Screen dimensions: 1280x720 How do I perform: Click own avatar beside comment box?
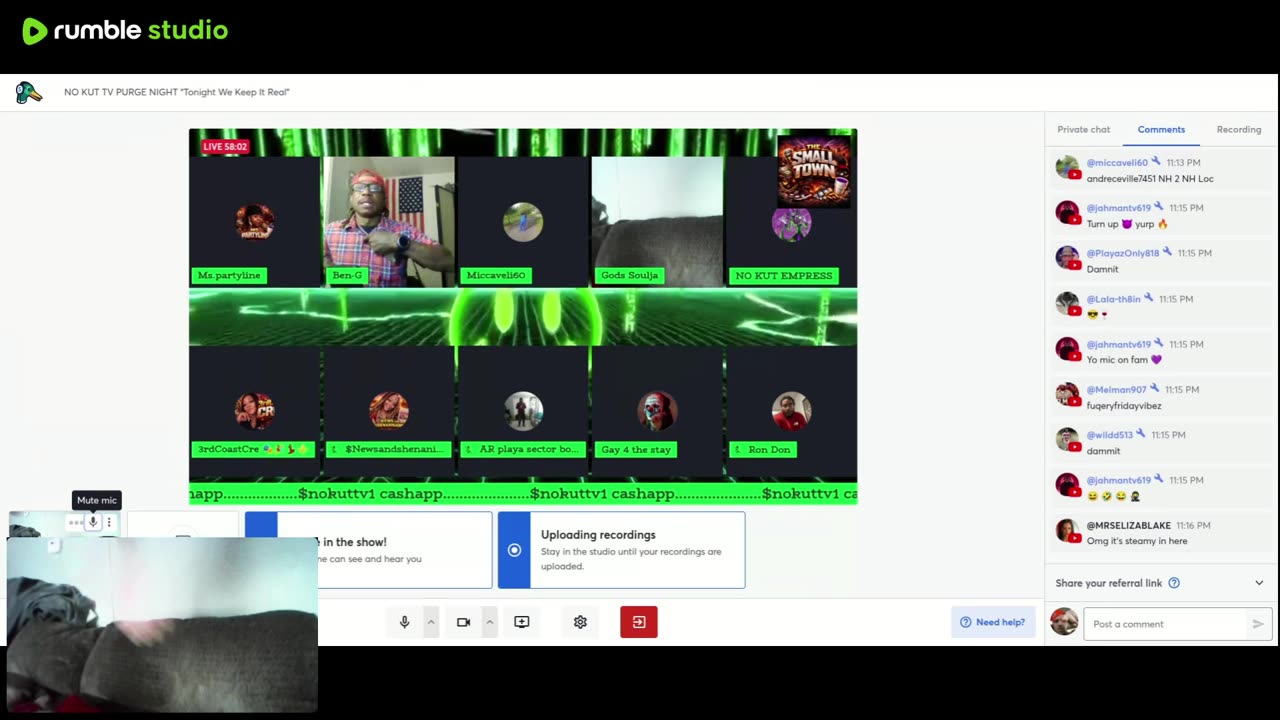click(x=1064, y=622)
